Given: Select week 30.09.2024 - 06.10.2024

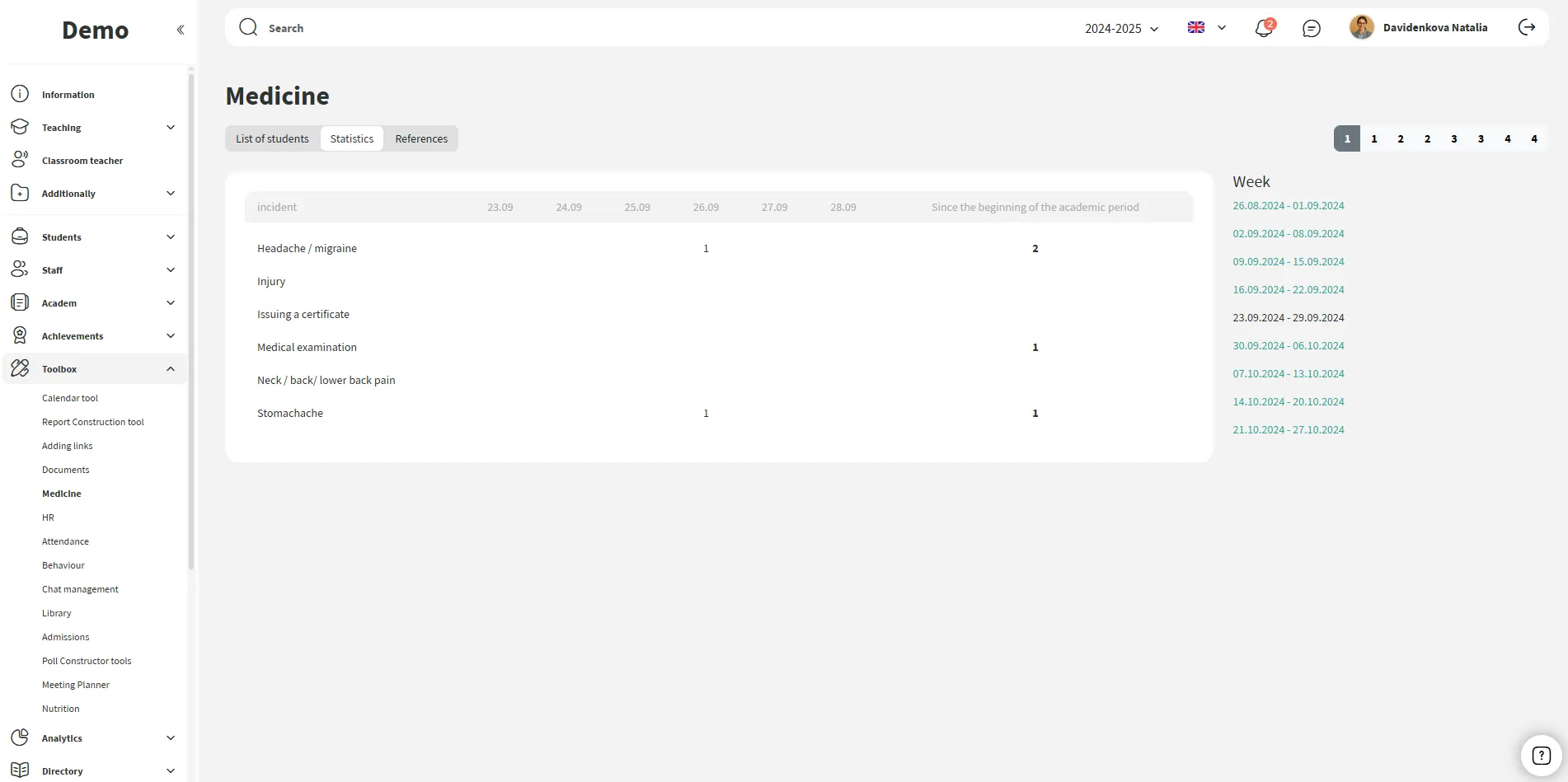Looking at the screenshot, I should pos(1288,346).
